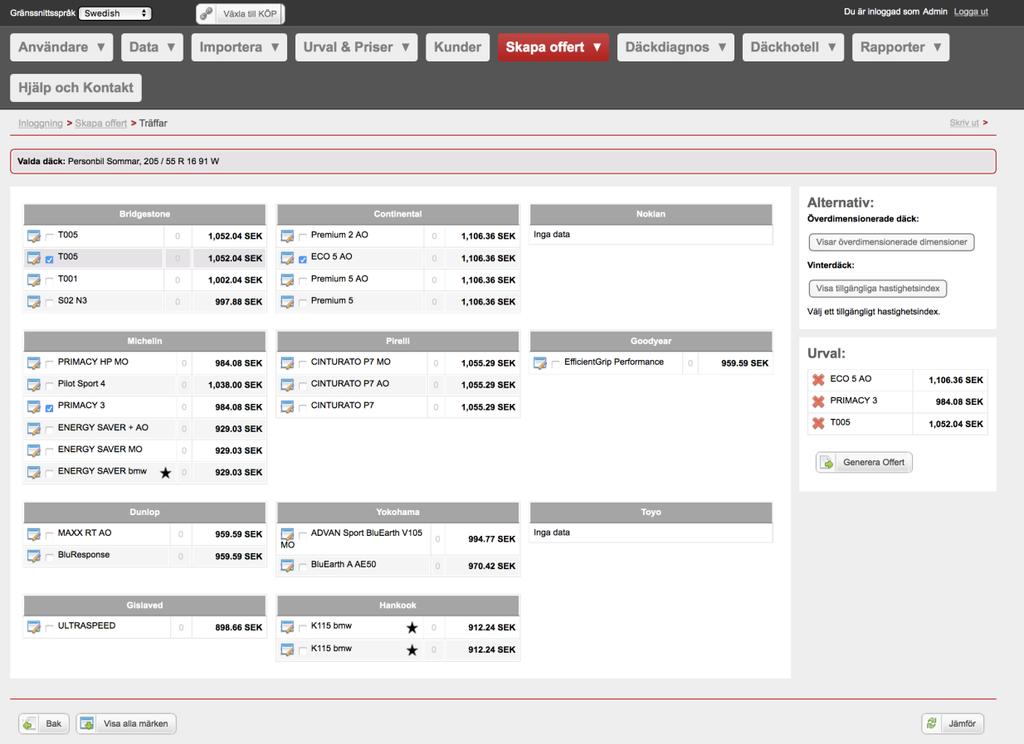1024x744 pixels.
Task: Select the 1,038.00 SEK price text
Action: 235,385
